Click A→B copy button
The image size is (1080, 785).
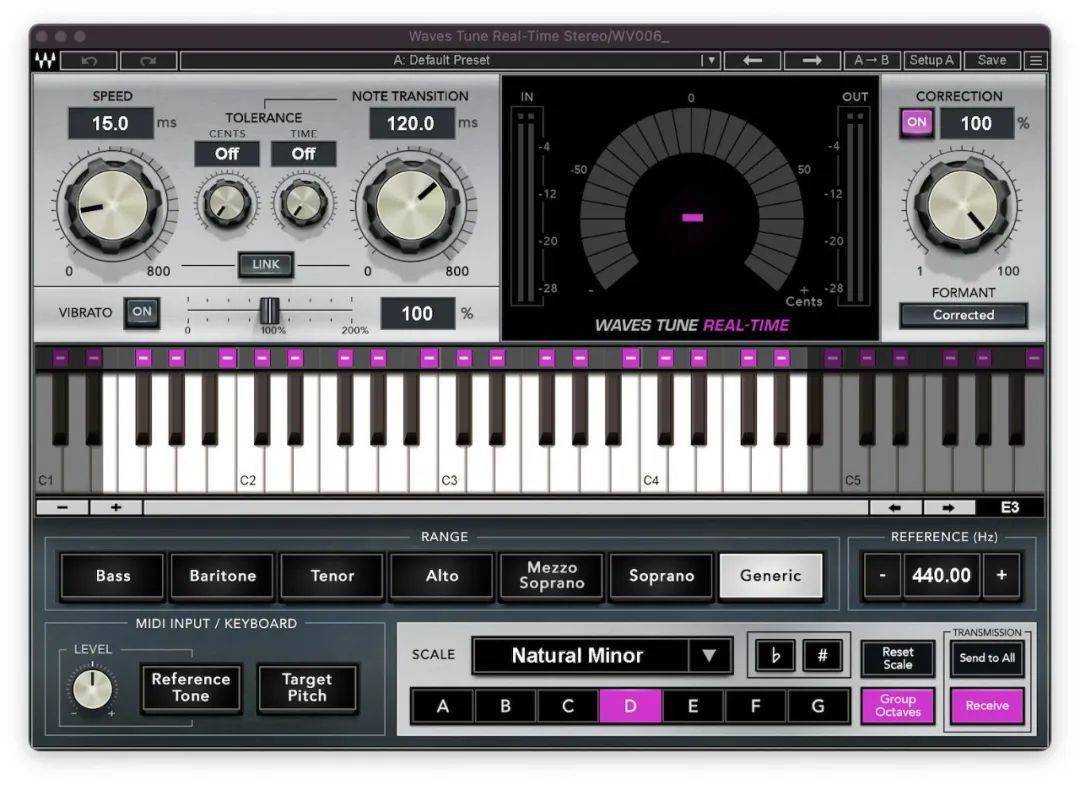871,61
